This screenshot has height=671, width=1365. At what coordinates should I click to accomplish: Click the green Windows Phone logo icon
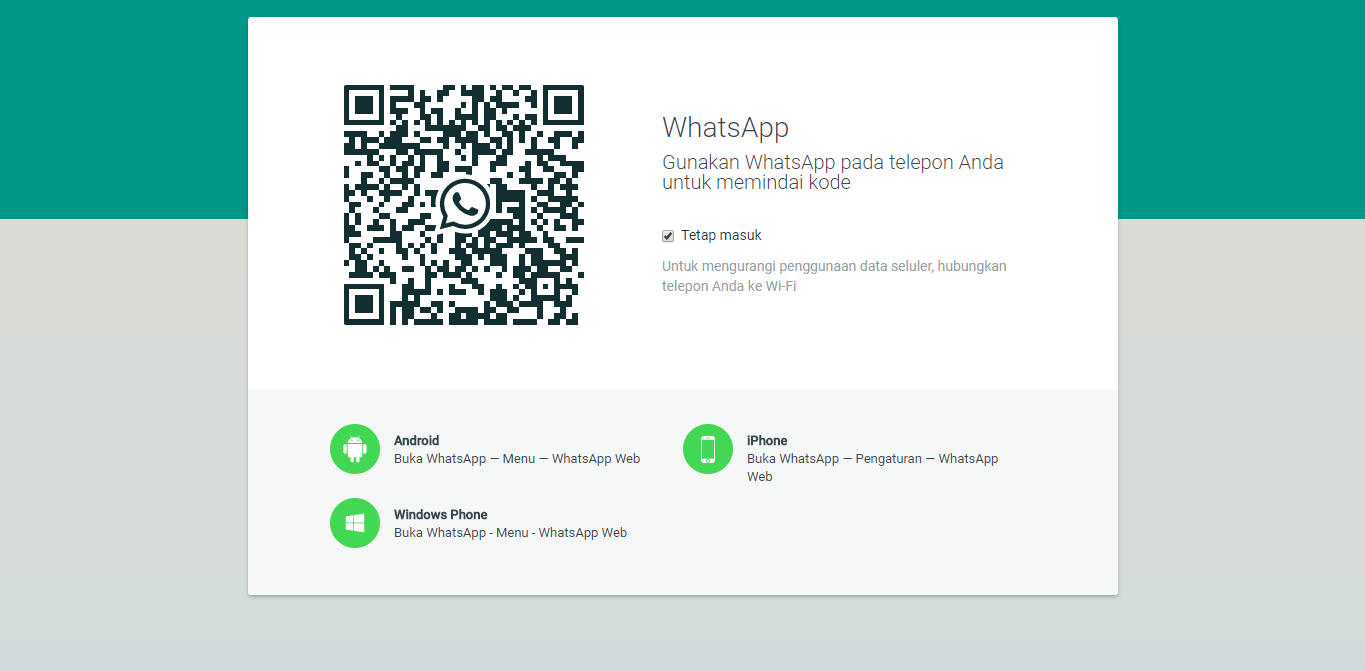coord(355,523)
